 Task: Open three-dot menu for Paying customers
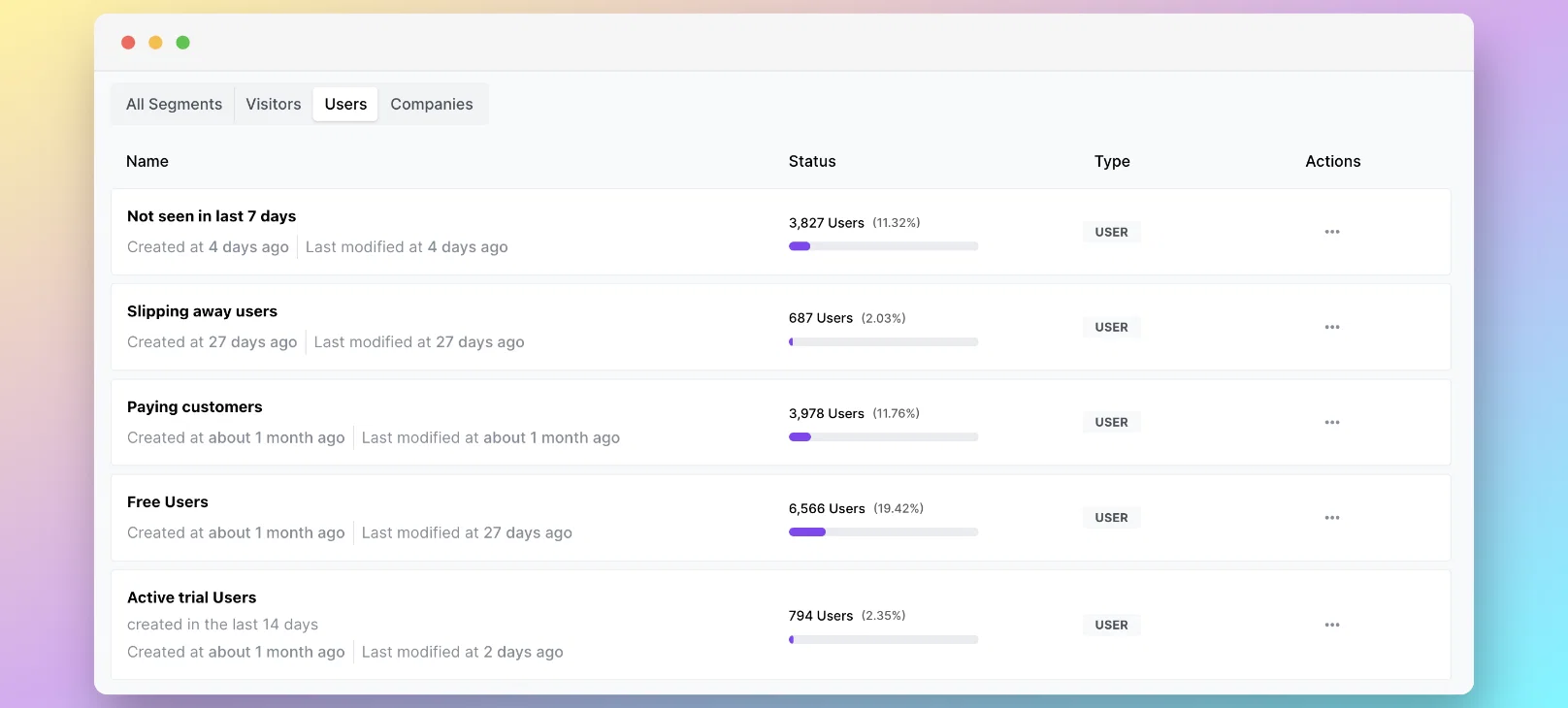pyautogui.click(x=1332, y=422)
